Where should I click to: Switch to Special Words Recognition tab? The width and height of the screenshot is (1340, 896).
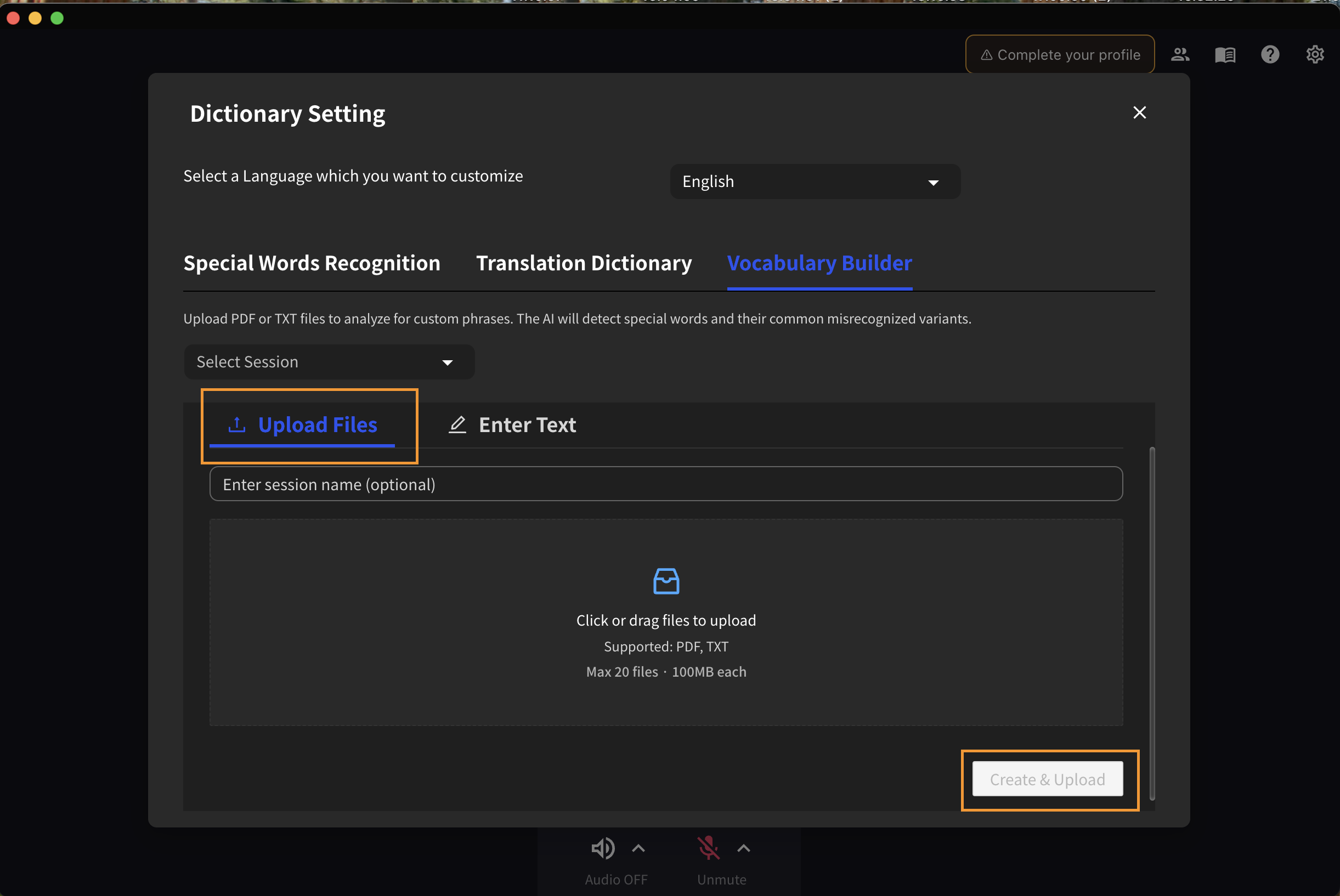click(x=312, y=263)
